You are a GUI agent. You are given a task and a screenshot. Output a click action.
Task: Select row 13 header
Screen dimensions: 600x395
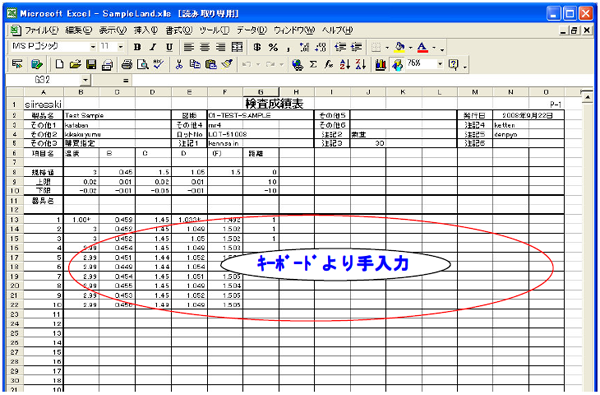(x=15, y=220)
